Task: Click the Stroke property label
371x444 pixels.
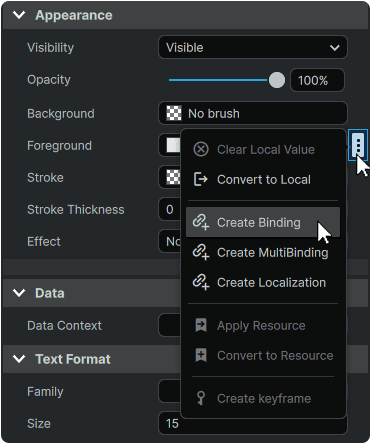Action: coord(45,178)
